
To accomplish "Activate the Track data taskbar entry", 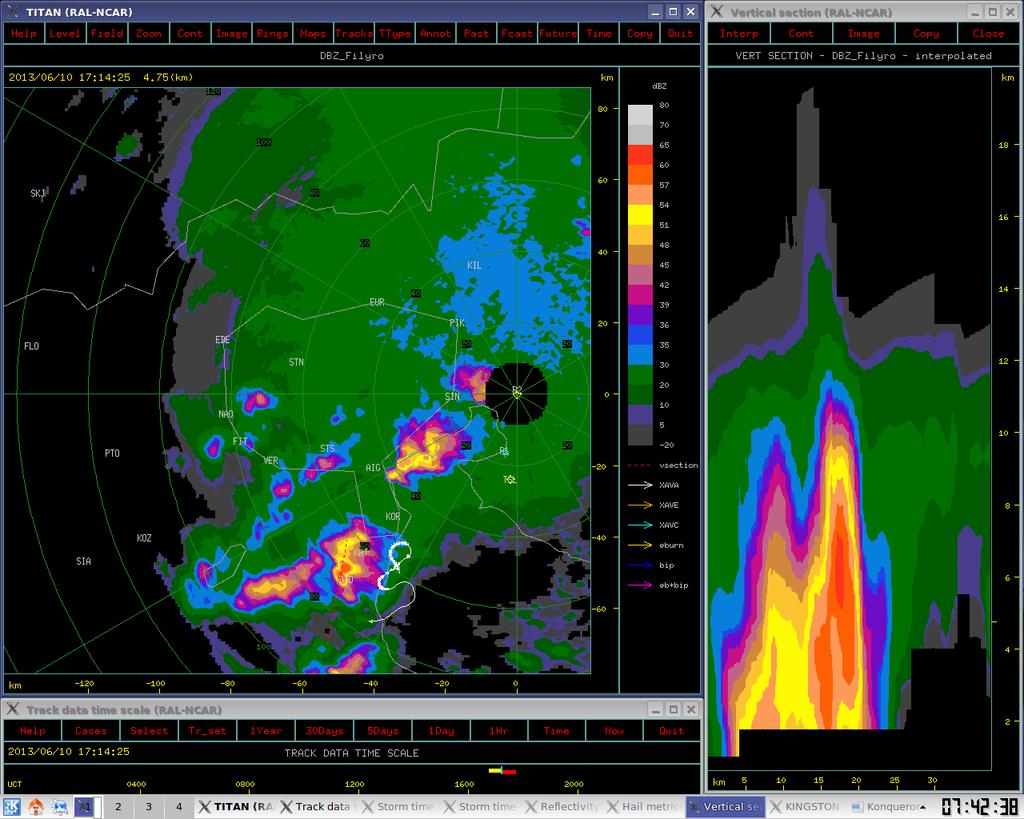I will (x=317, y=807).
